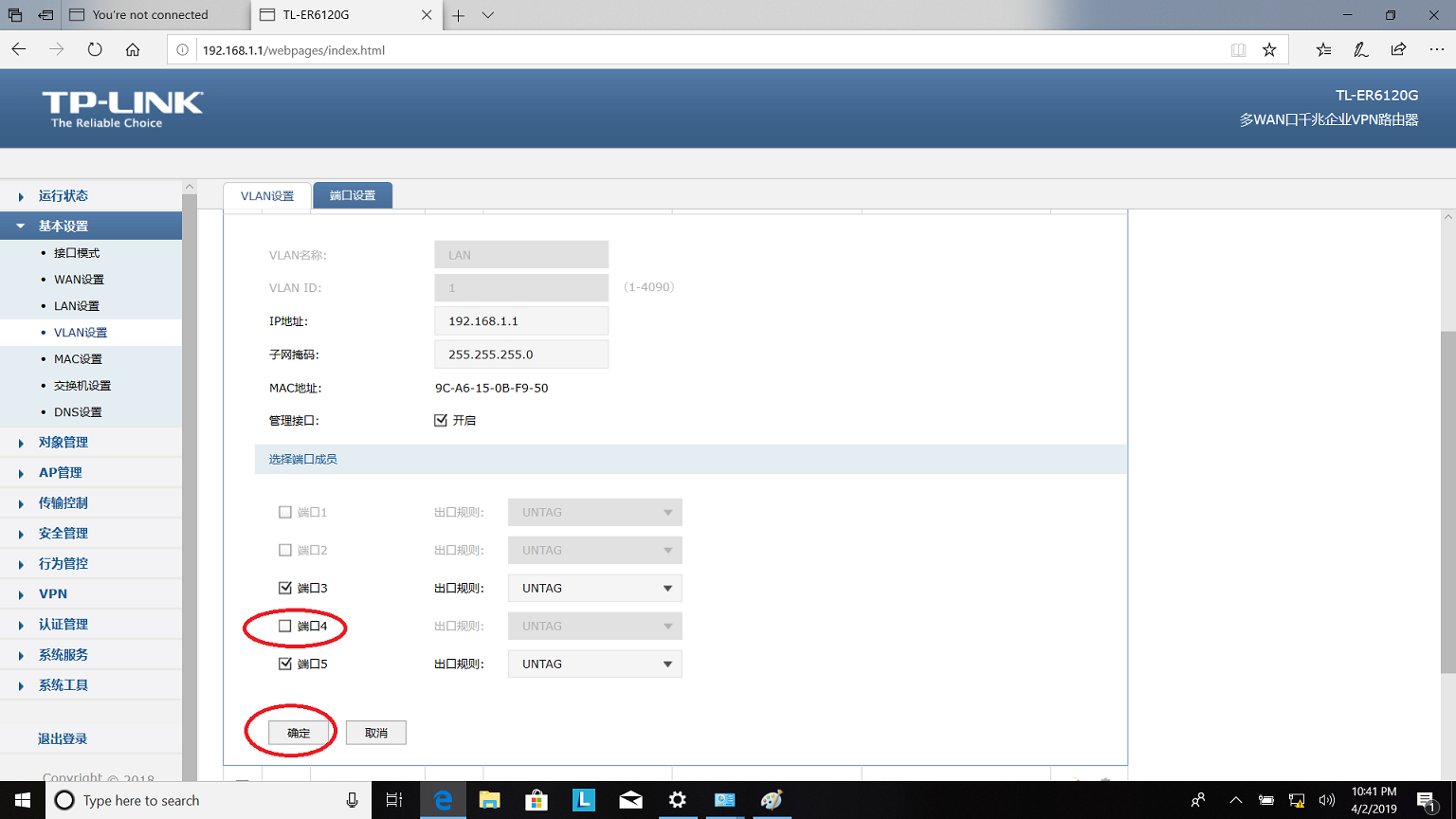Open the Microsoft Store taskbar icon

click(x=537, y=801)
